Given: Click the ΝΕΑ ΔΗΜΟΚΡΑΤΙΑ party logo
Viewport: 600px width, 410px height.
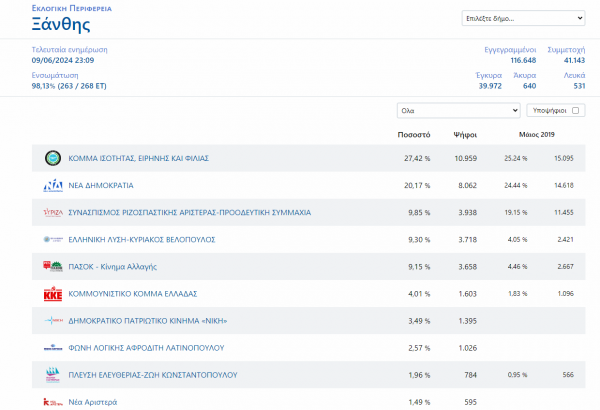Looking at the screenshot, I should pos(53,185).
